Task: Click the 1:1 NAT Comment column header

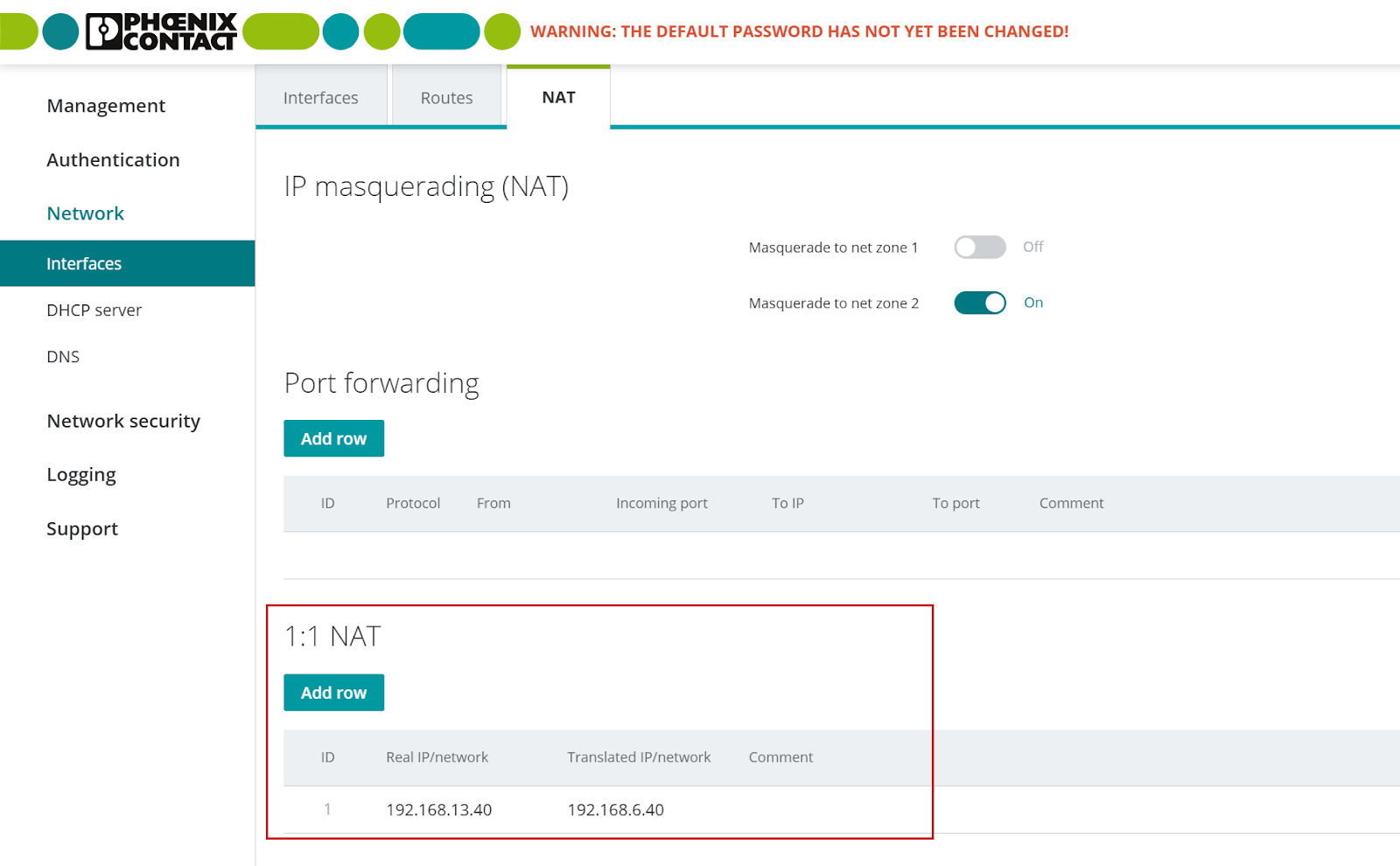Action: pyautogui.click(x=780, y=758)
